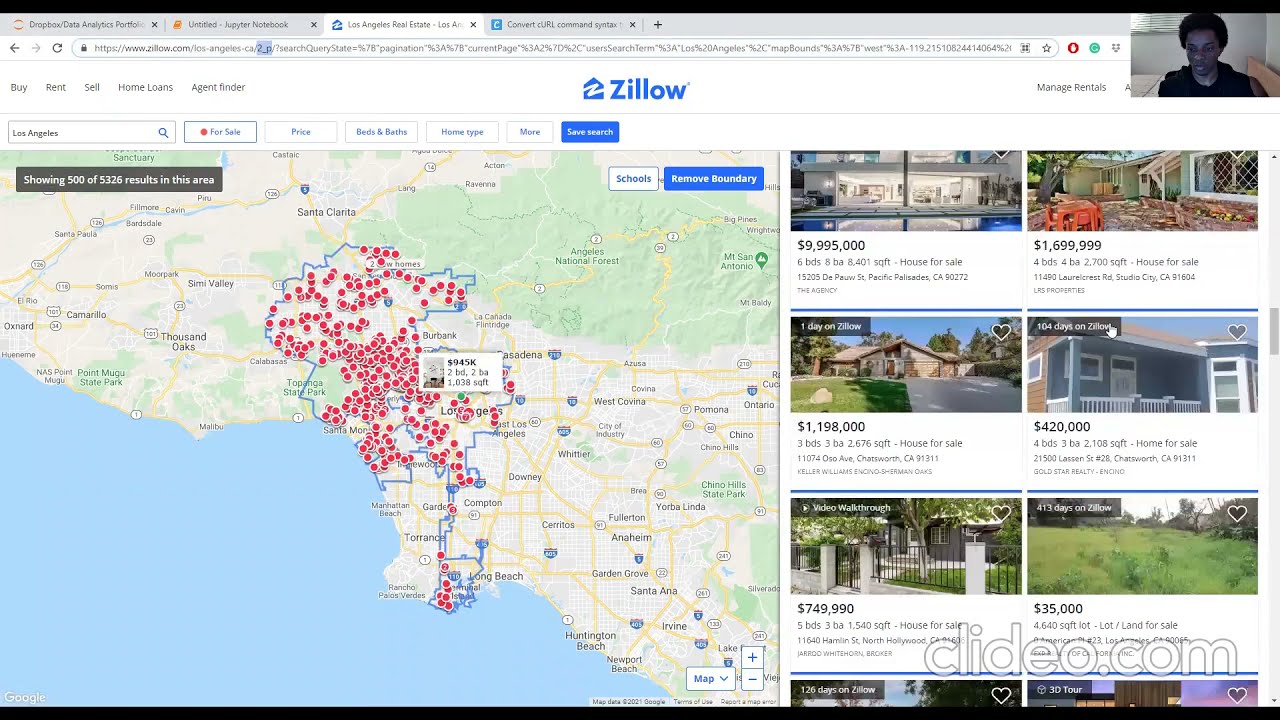Click the red browser extension icon
Viewport: 1280px width, 720px height.
point(1073,48)
